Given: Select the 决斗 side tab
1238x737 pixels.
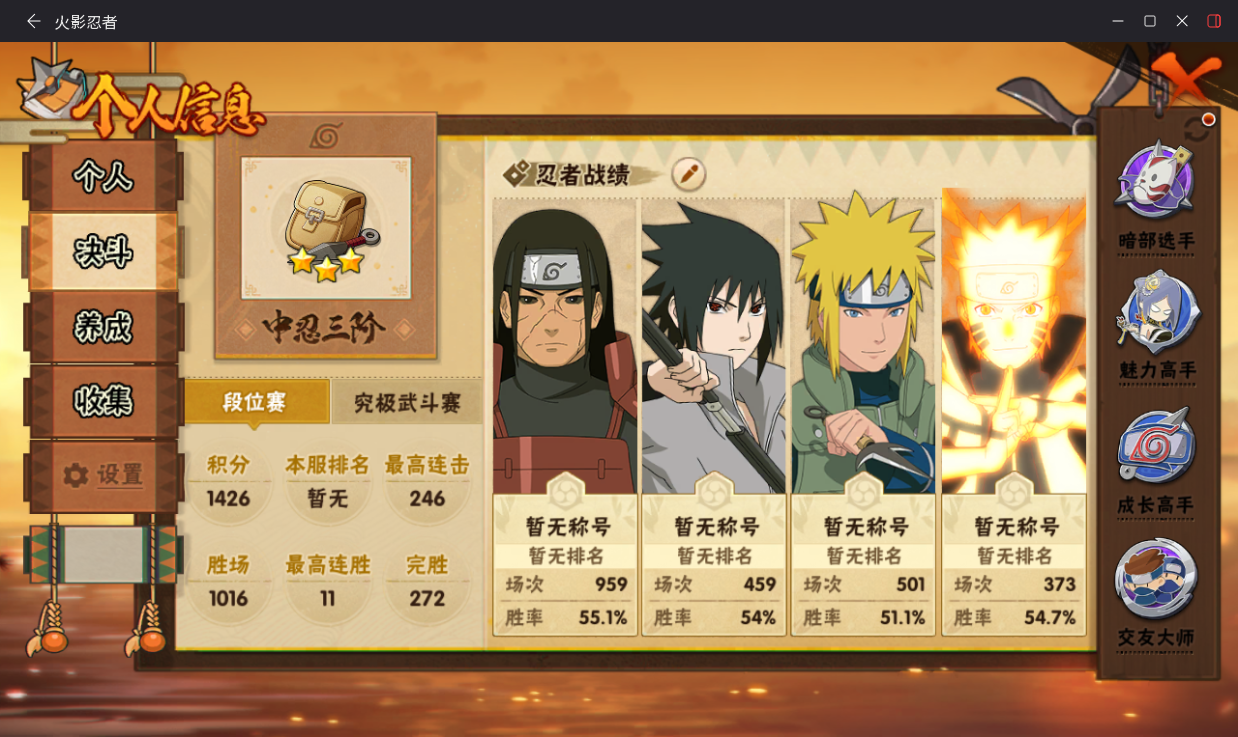Looking at the screenshot, I should (103, 252).
